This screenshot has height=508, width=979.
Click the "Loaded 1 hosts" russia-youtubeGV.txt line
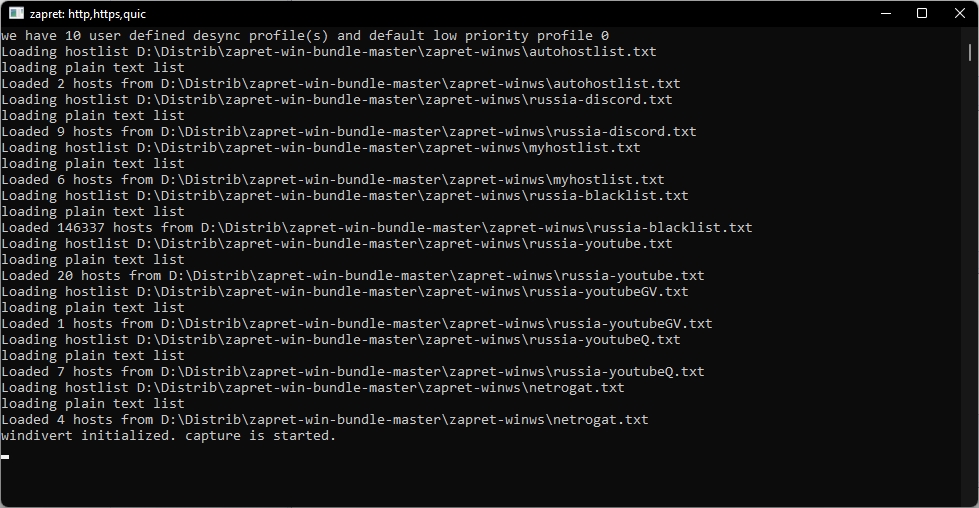click(357, 323)
